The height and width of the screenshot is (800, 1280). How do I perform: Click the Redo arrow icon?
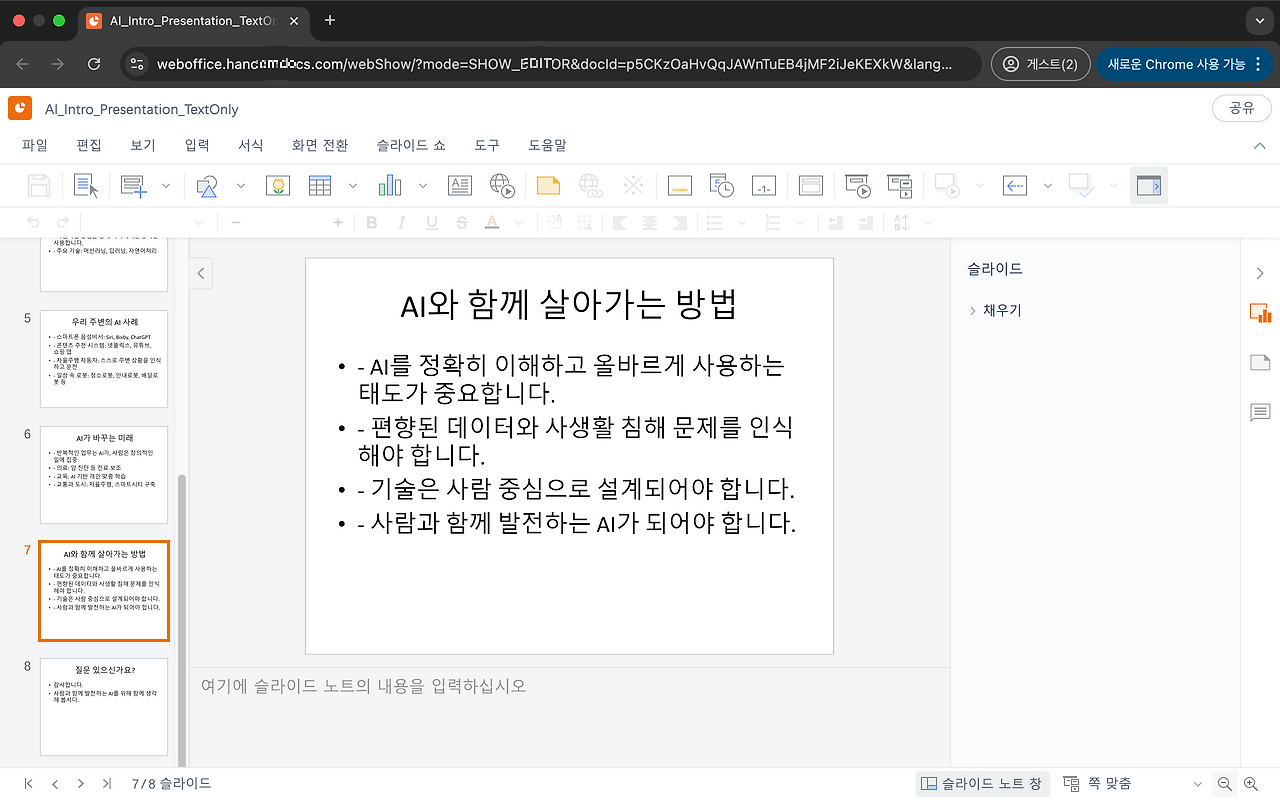click(63, 223)
